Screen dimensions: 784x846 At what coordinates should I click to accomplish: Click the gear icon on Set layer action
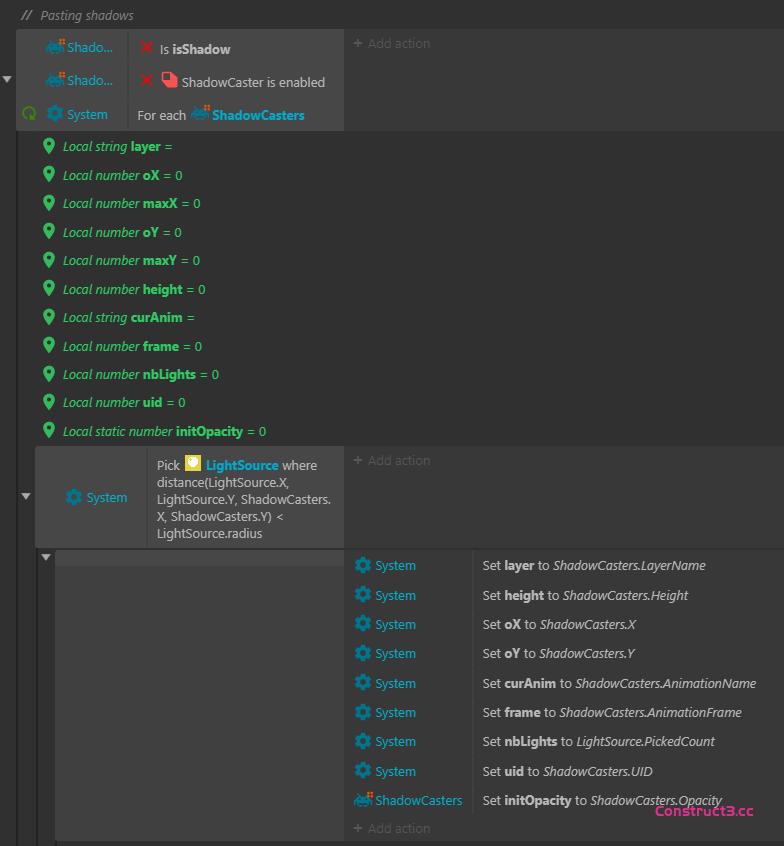coord(363,565)
